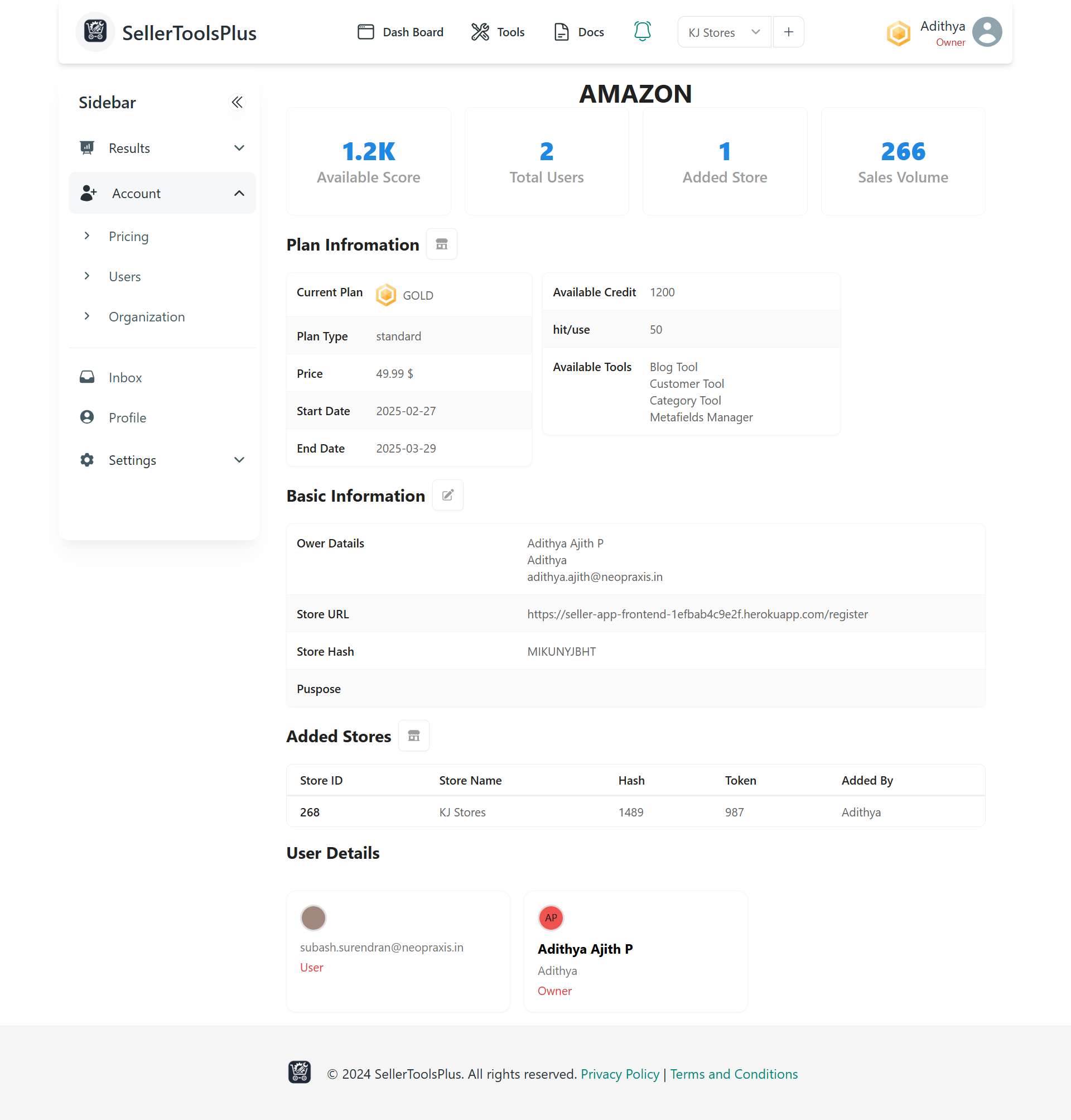Click the Store Name column header
The height and width of the screenshot is (1120, 1071).
coord(470,780)
